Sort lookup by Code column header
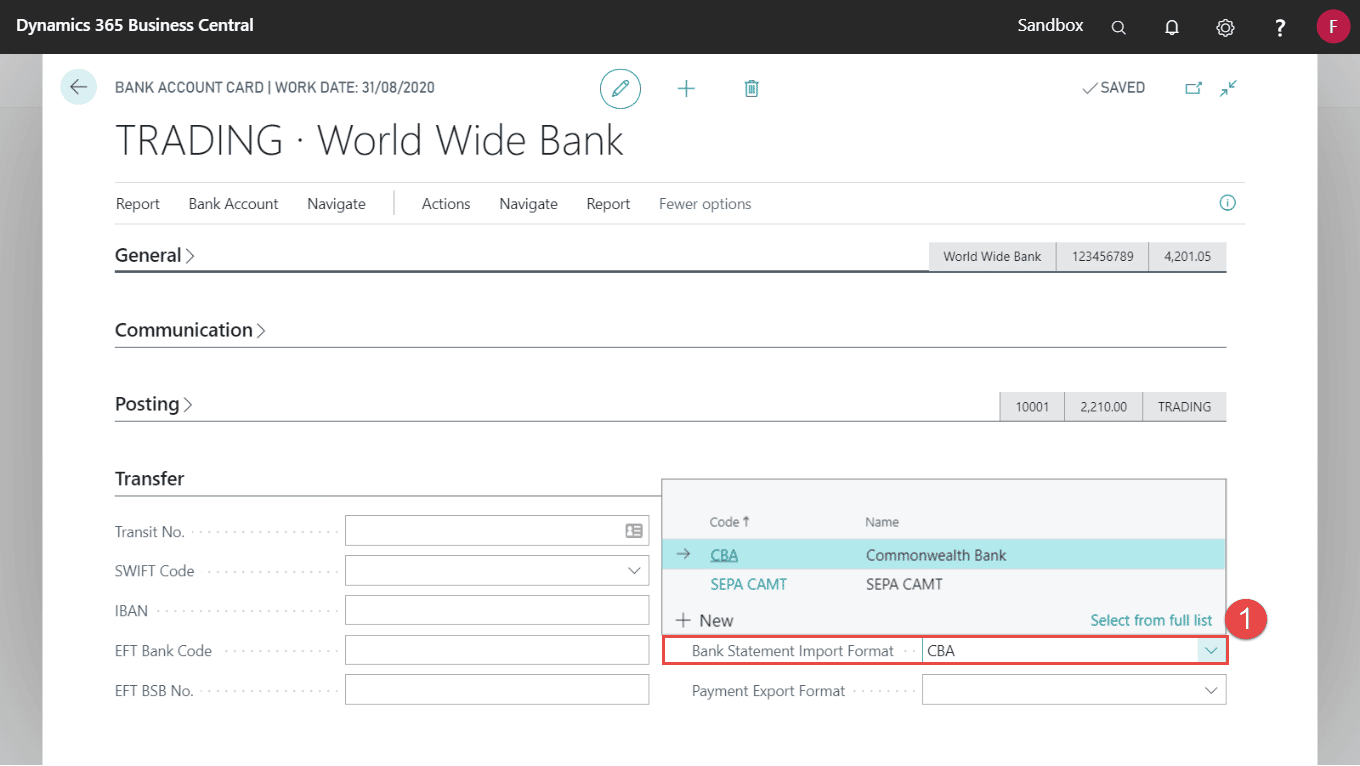 tap(729, 522)
